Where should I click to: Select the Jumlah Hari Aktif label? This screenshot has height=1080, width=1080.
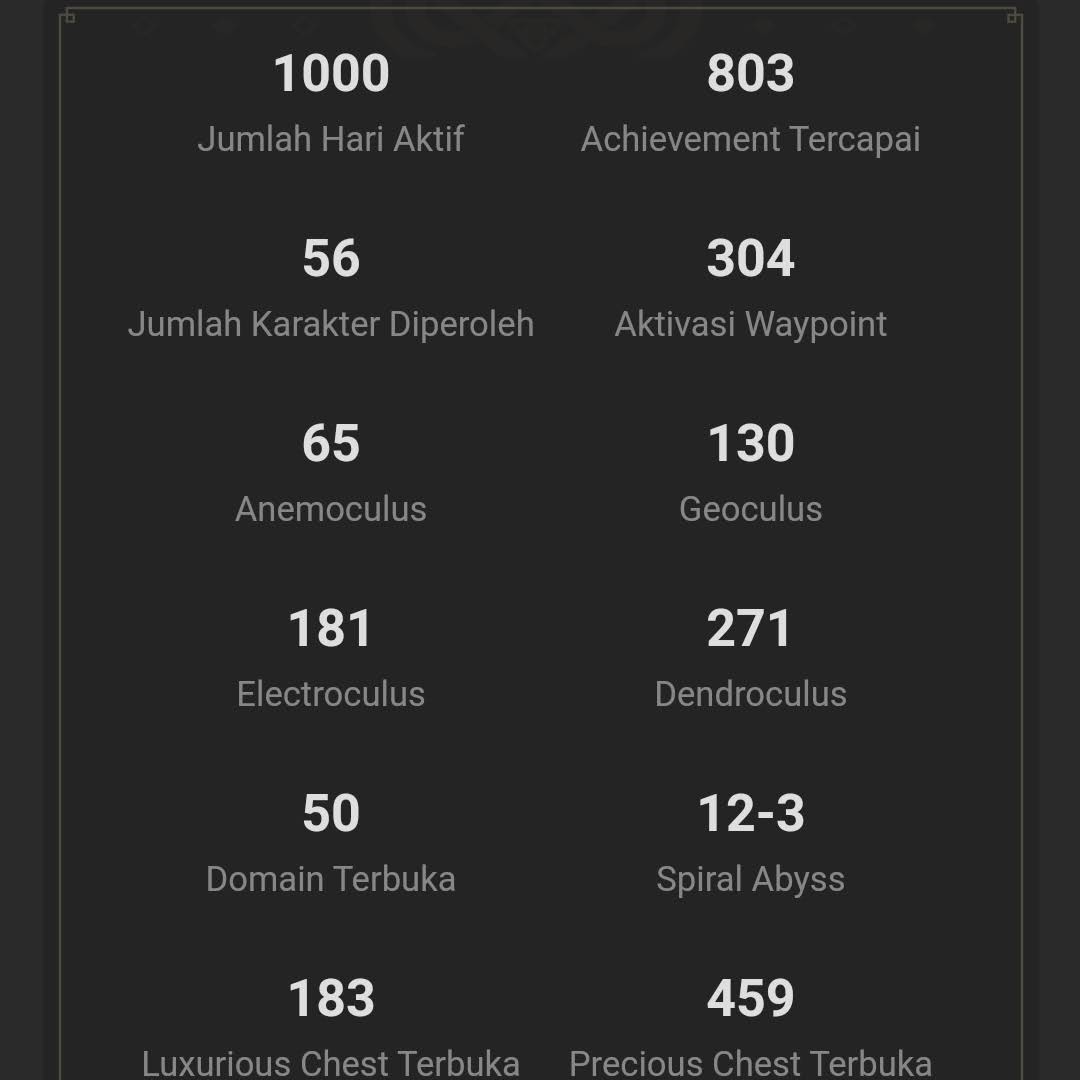pos(331,139)
